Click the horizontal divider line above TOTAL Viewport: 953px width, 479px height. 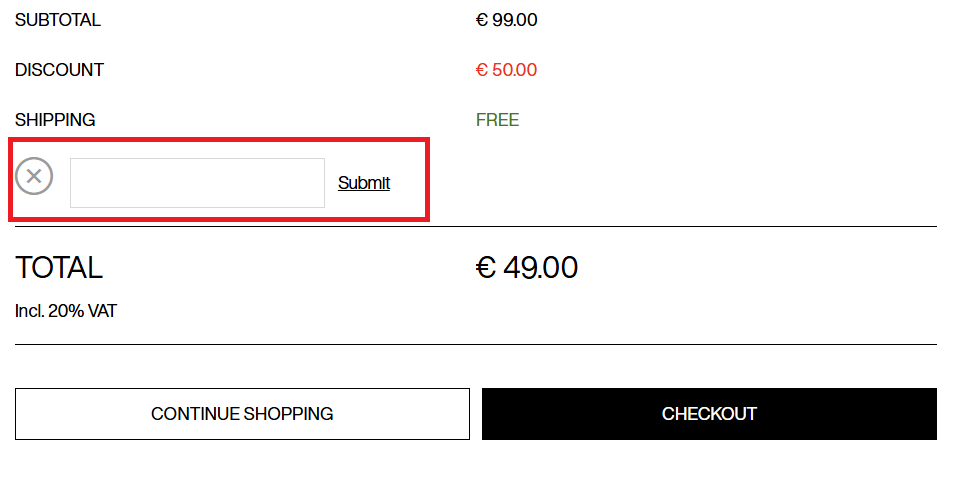tap(476, 227)
